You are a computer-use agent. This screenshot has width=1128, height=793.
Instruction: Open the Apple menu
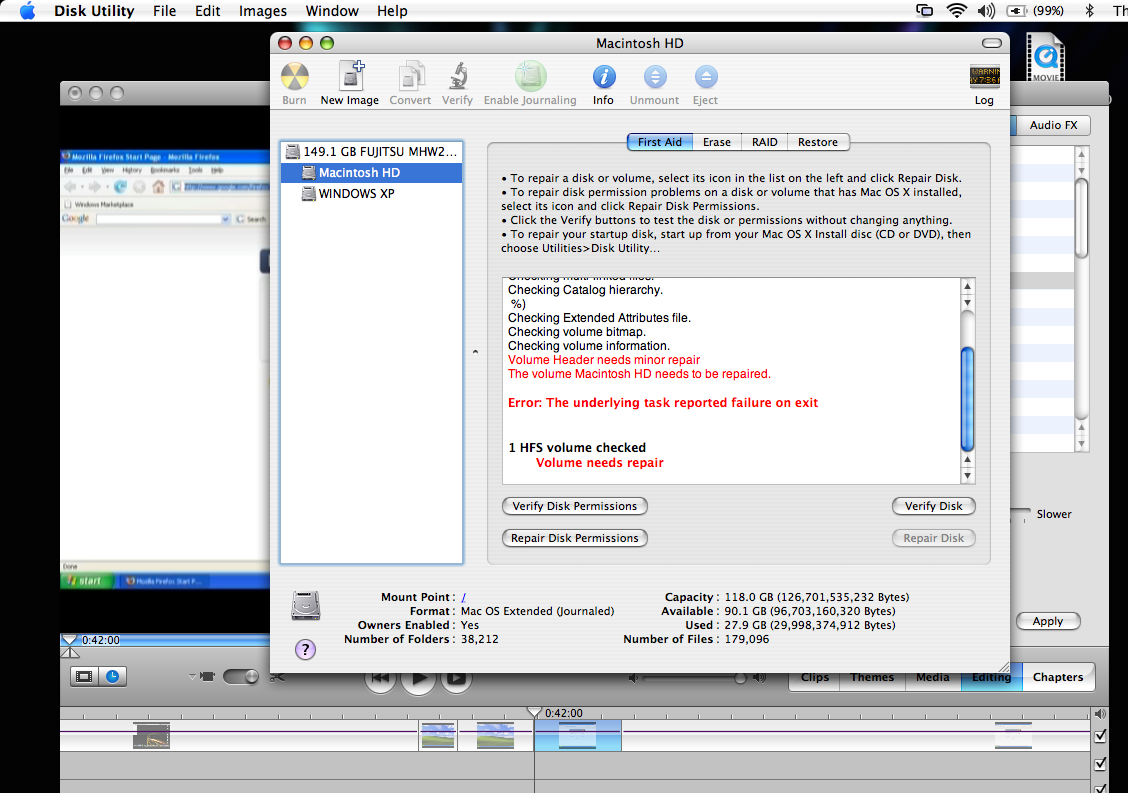[27, 11]
